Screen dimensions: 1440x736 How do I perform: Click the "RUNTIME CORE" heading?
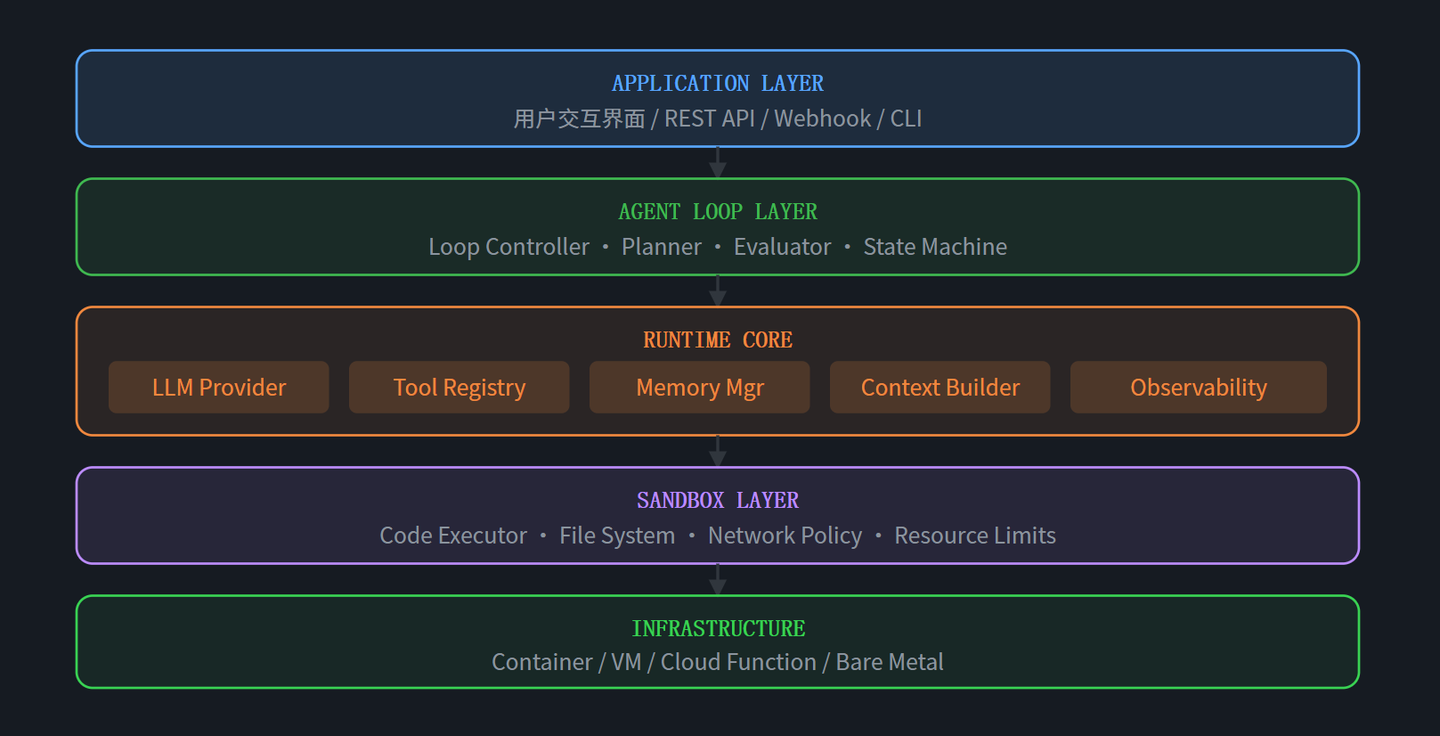coord(718,340)
